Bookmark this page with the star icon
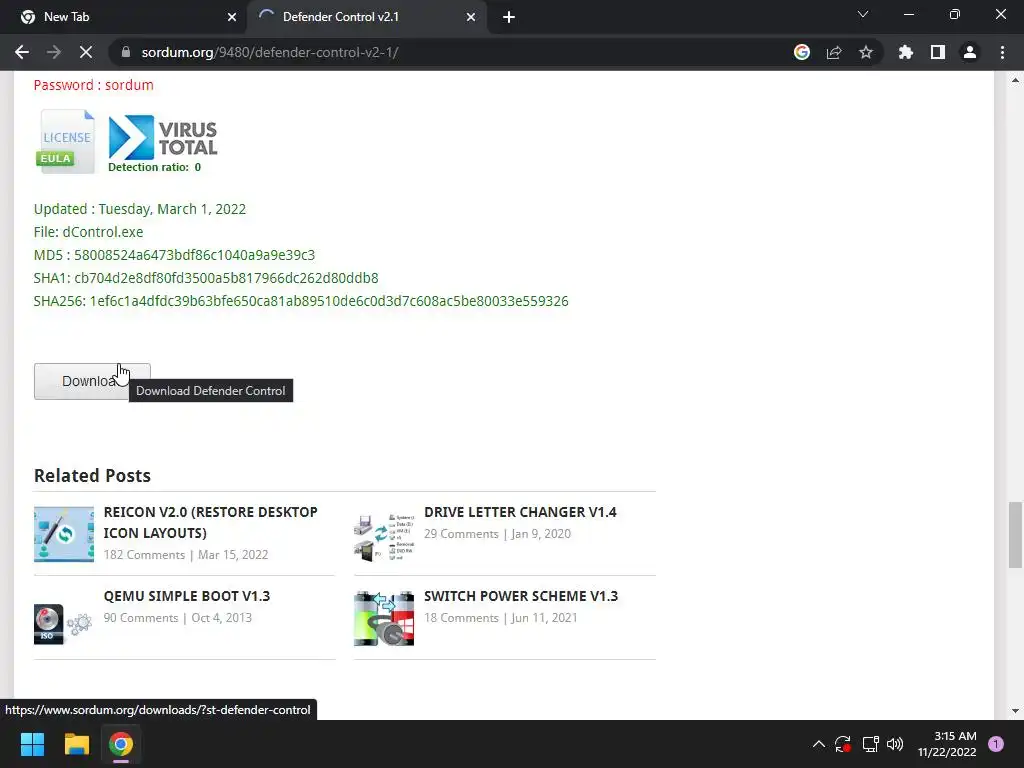 point(866,52)
